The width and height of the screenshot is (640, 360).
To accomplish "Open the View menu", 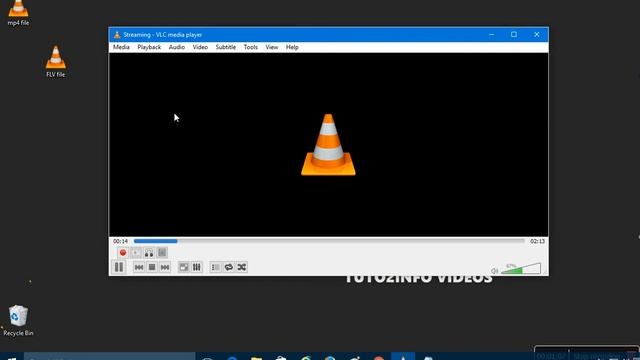I will pos(271,47).
